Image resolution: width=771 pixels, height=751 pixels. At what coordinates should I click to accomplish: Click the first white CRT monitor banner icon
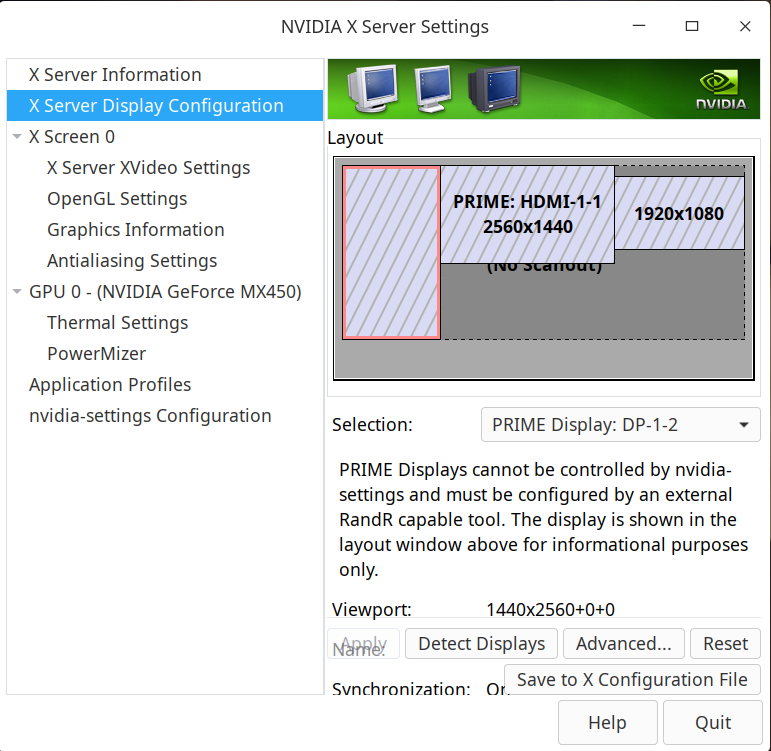(x=373, y=88)
